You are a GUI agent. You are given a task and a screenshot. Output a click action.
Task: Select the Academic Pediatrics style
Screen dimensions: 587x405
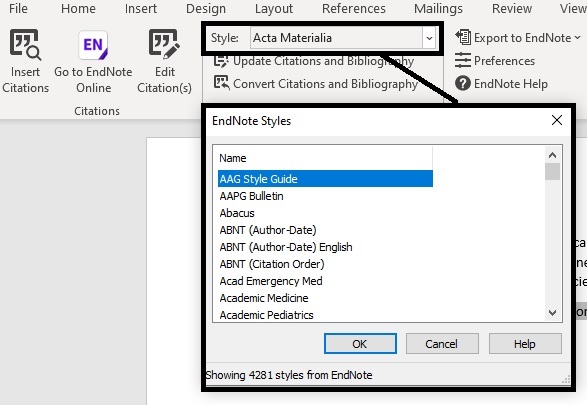[x=325, y=315]
